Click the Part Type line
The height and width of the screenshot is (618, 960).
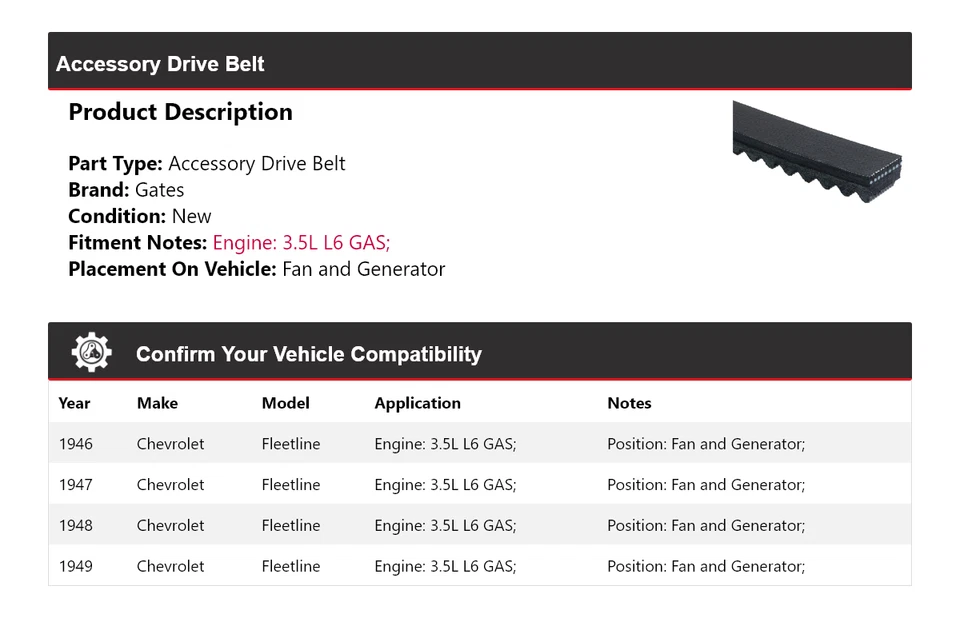pyautogui.click(x=207, y=164)
